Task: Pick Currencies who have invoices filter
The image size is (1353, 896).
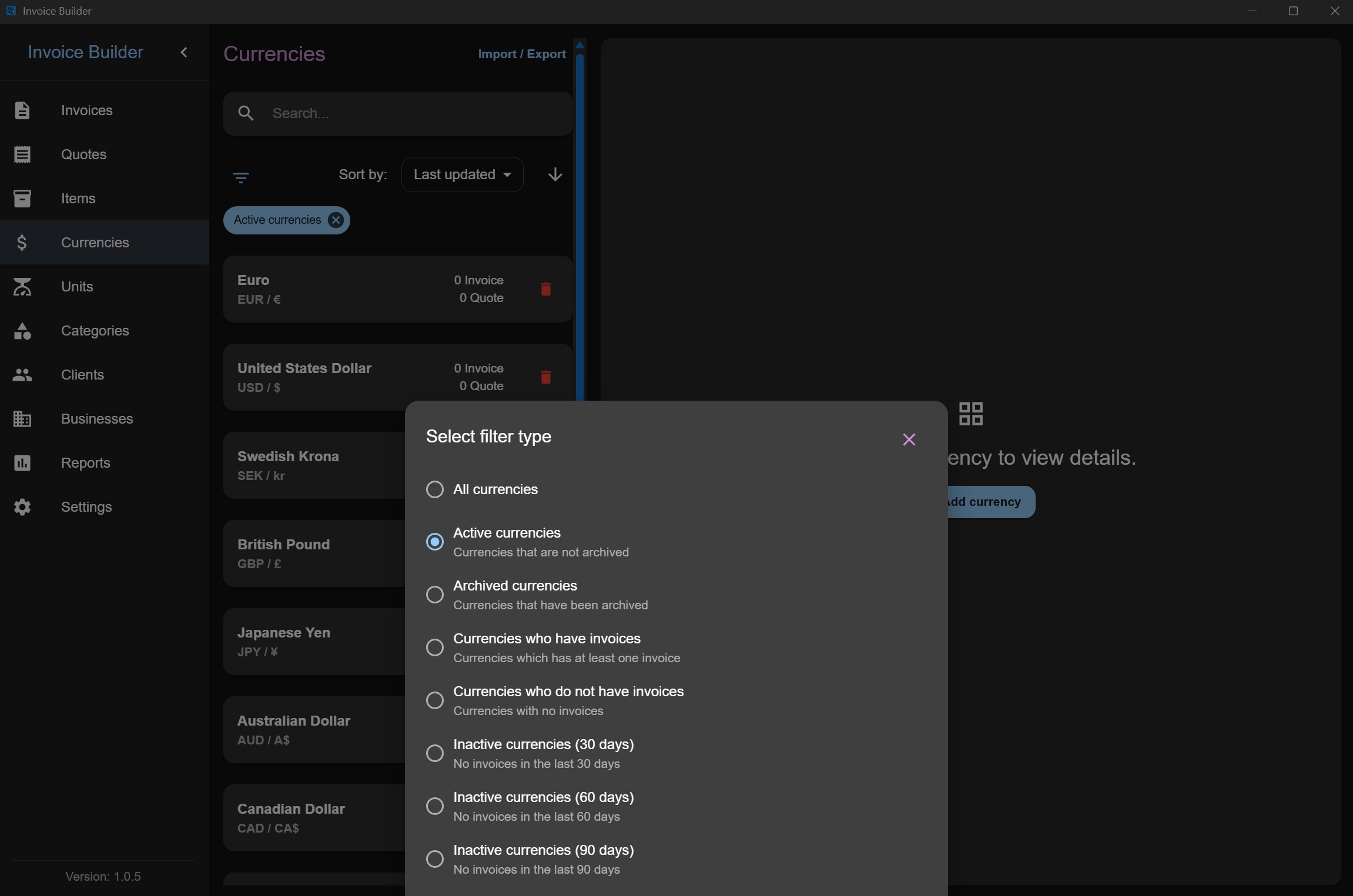Action: (x=434, y=647)
